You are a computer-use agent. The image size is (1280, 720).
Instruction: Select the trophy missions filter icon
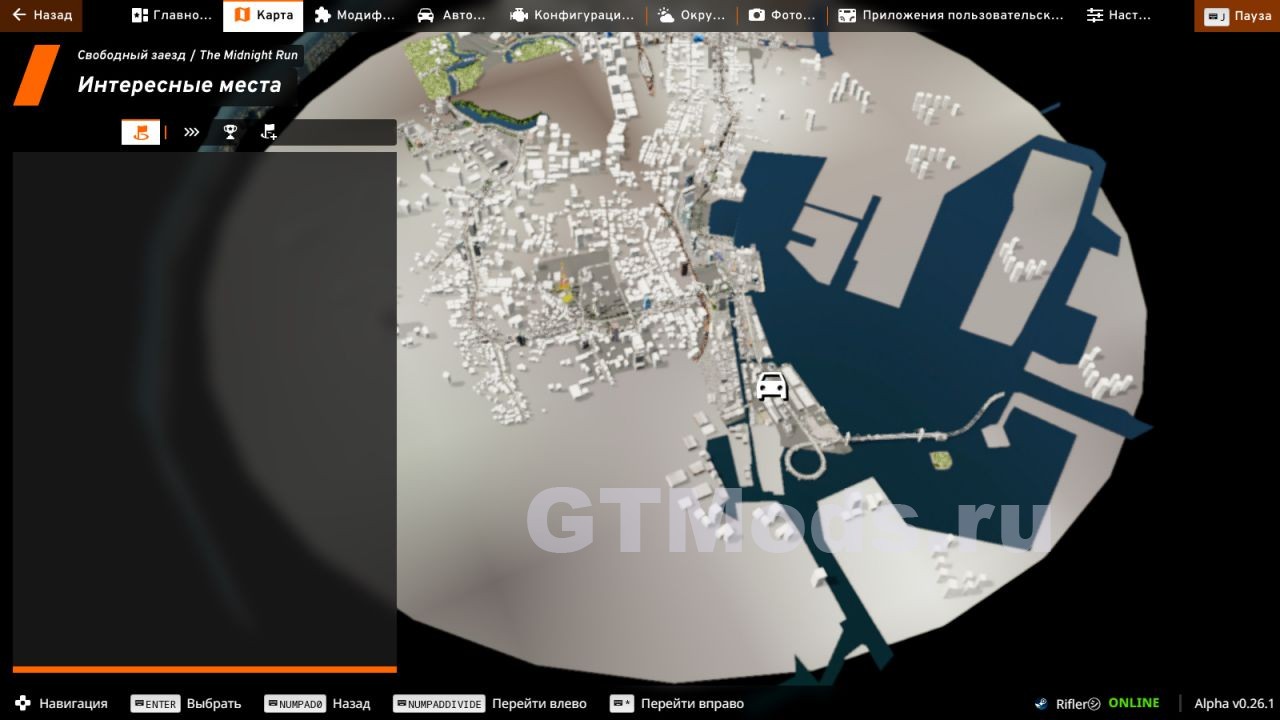[230, 131]
